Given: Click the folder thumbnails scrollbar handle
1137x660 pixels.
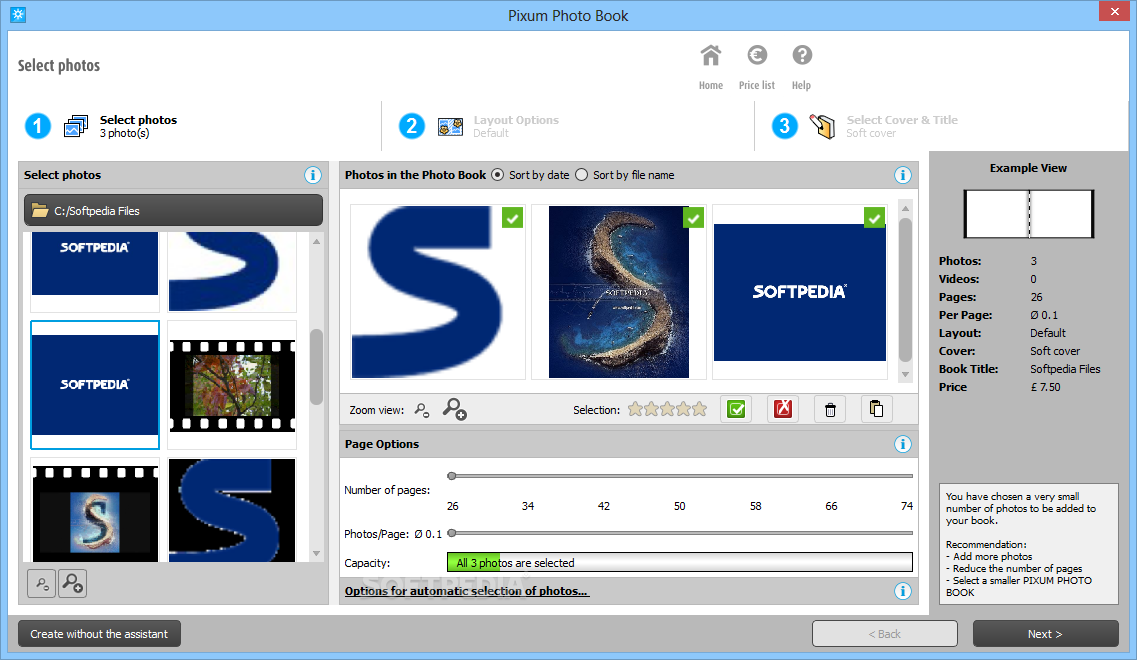Looking at the screenshot, I should [316, 367].
